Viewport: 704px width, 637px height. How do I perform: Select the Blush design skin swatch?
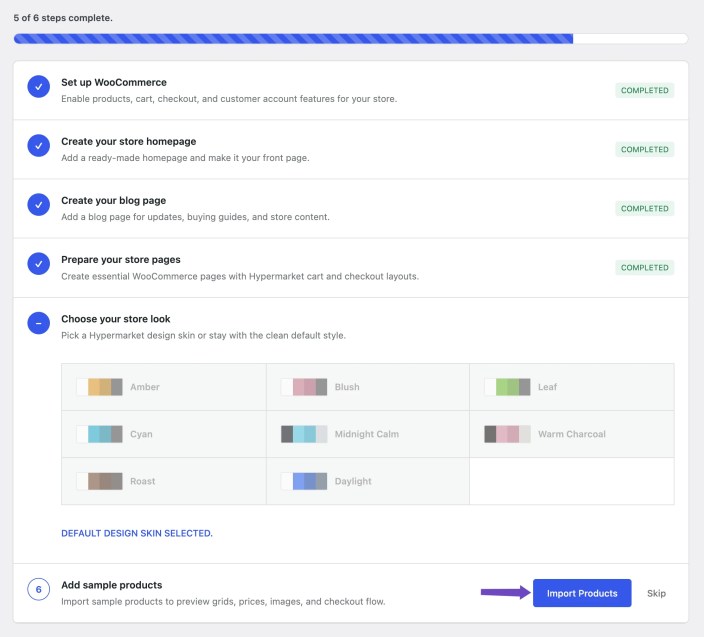point(304,387)
